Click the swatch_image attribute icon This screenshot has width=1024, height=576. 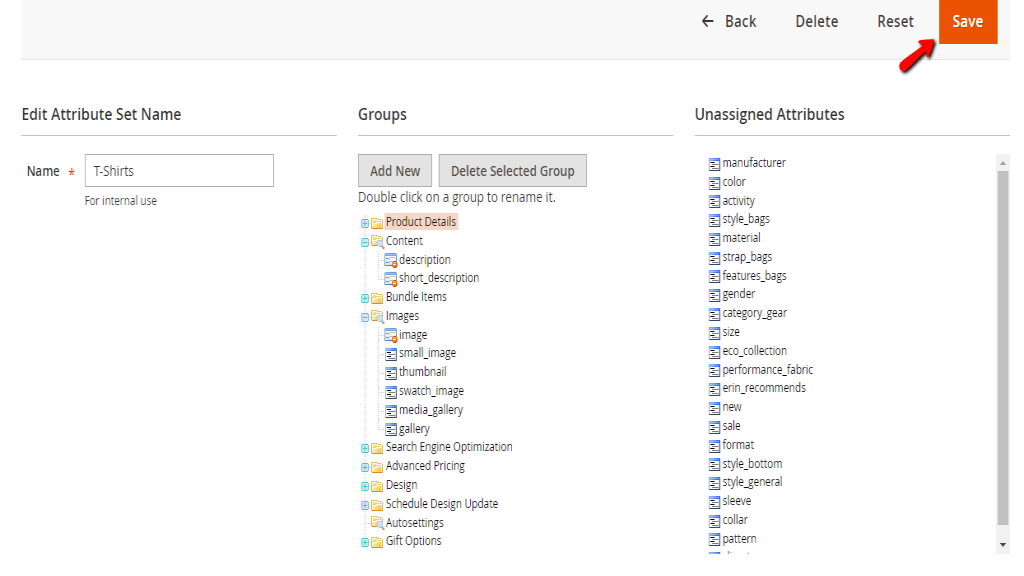(x=391, y=392)
